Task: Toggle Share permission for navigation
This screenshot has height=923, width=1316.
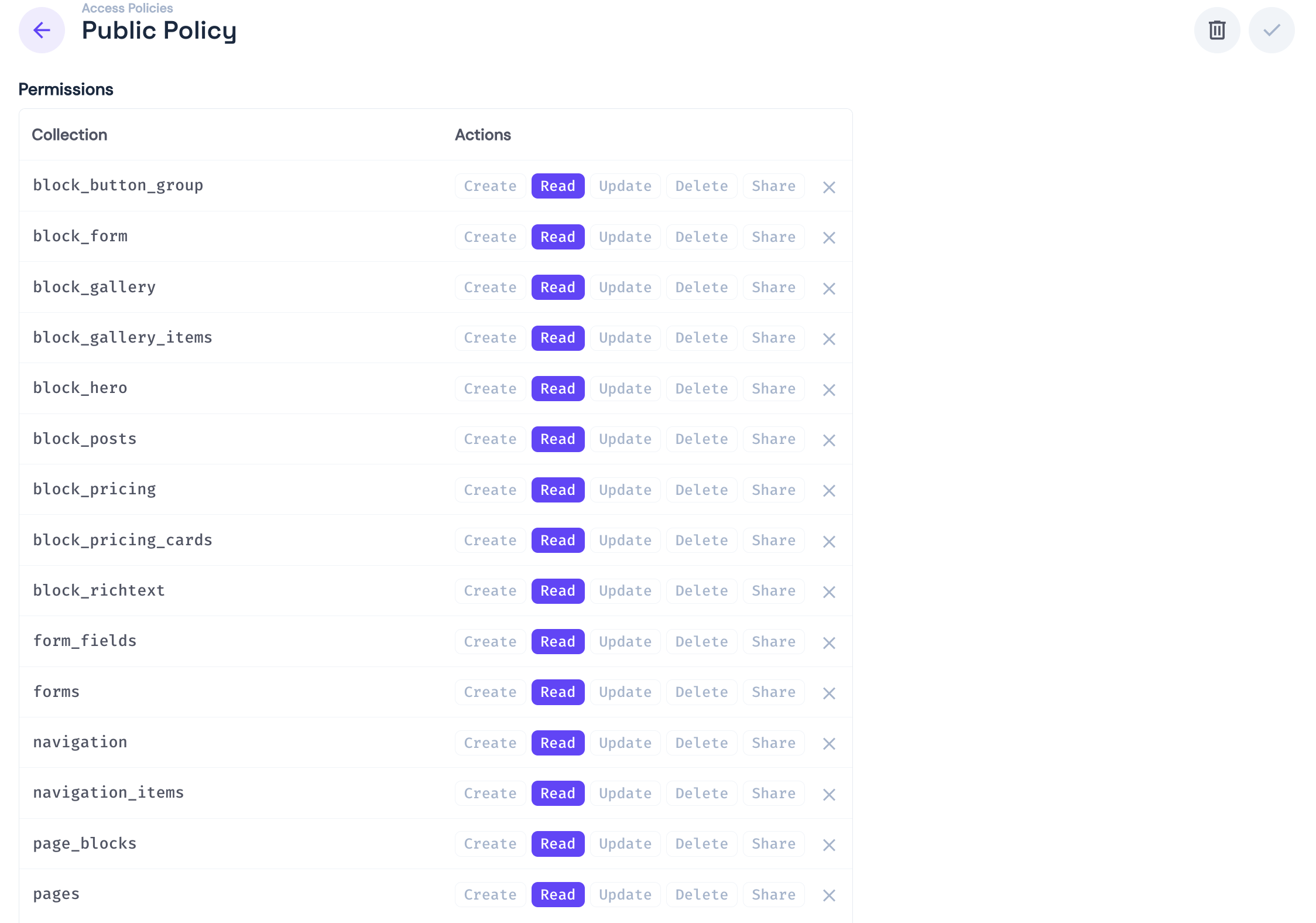Action: 773,743
